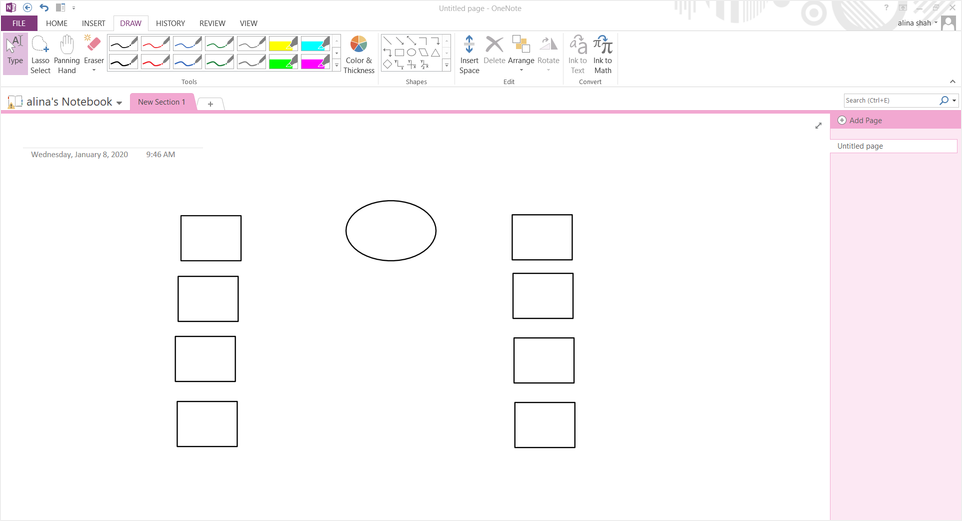This screenshot has height=521, width=962.
Task: Click the Insert Space tool
Action: (469, 54)
